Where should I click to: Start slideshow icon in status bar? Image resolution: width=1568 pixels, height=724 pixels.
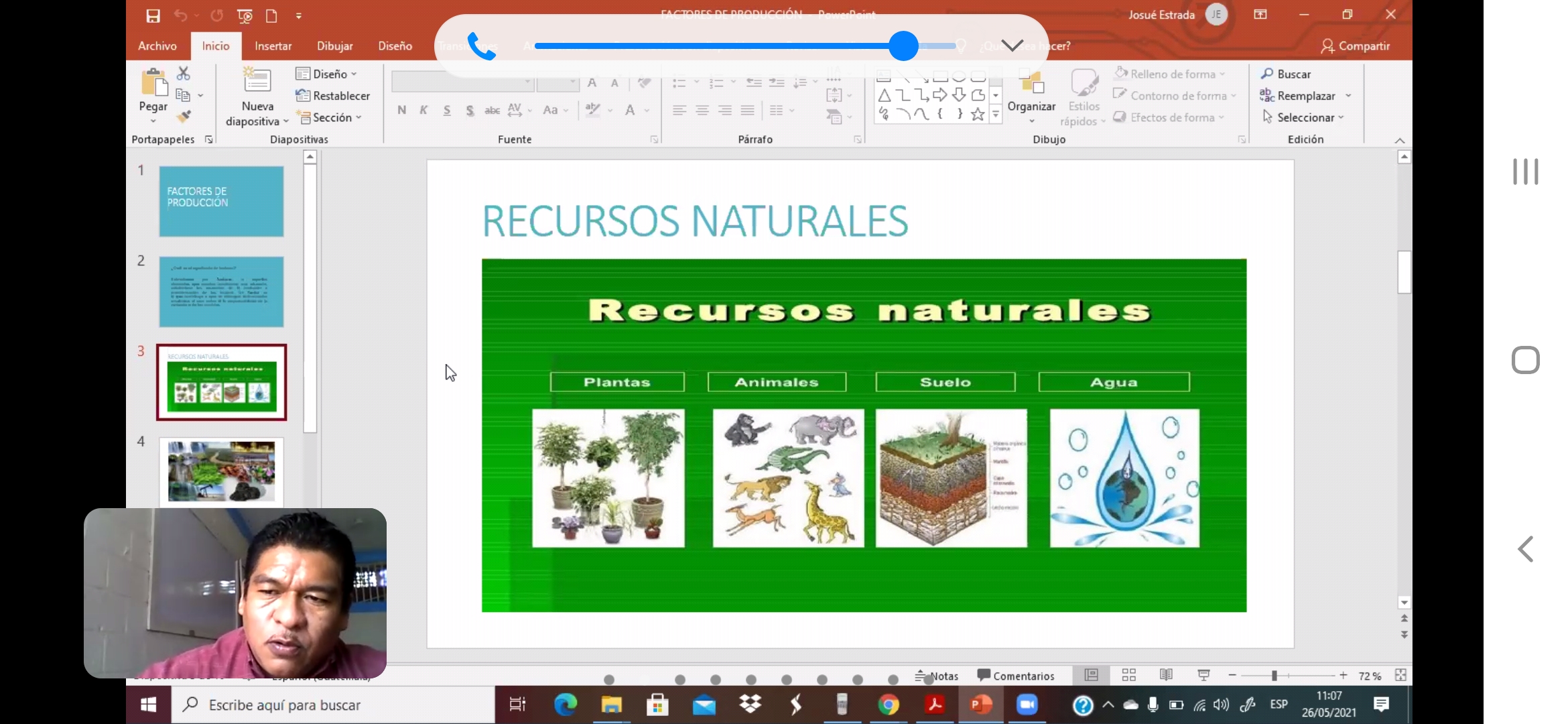coord(1203,675)
